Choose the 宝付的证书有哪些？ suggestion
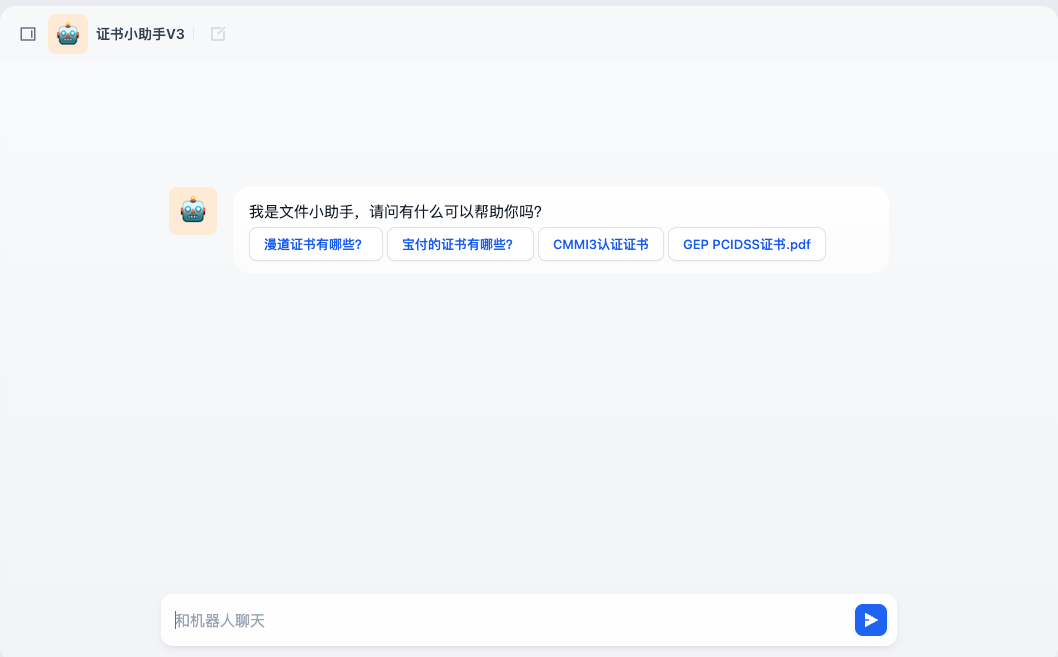1058x657 pixels. [x=459, y=244]
